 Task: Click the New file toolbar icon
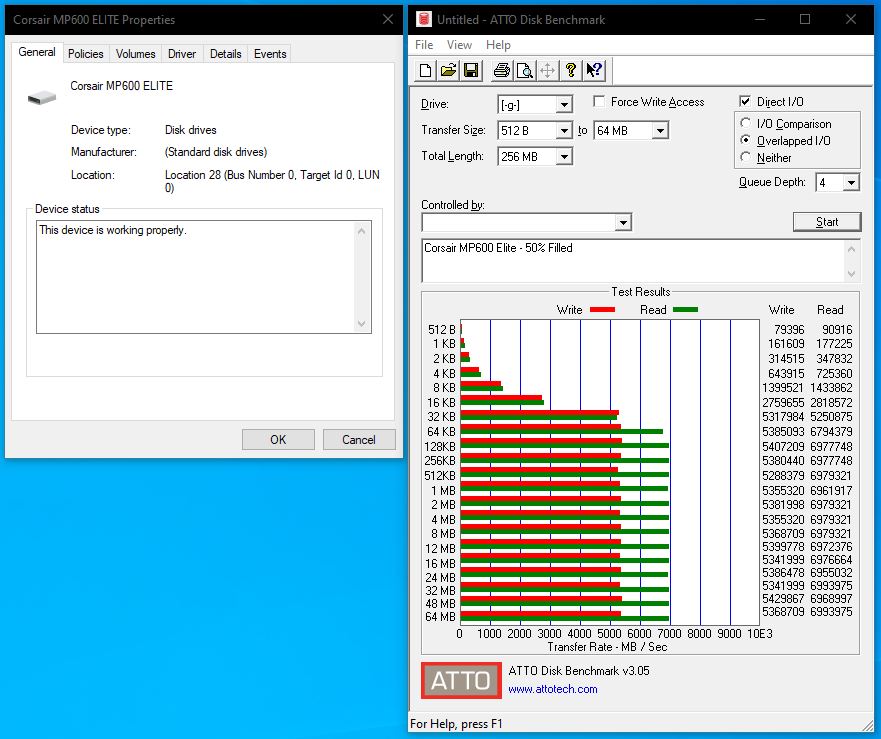[425, 70]
